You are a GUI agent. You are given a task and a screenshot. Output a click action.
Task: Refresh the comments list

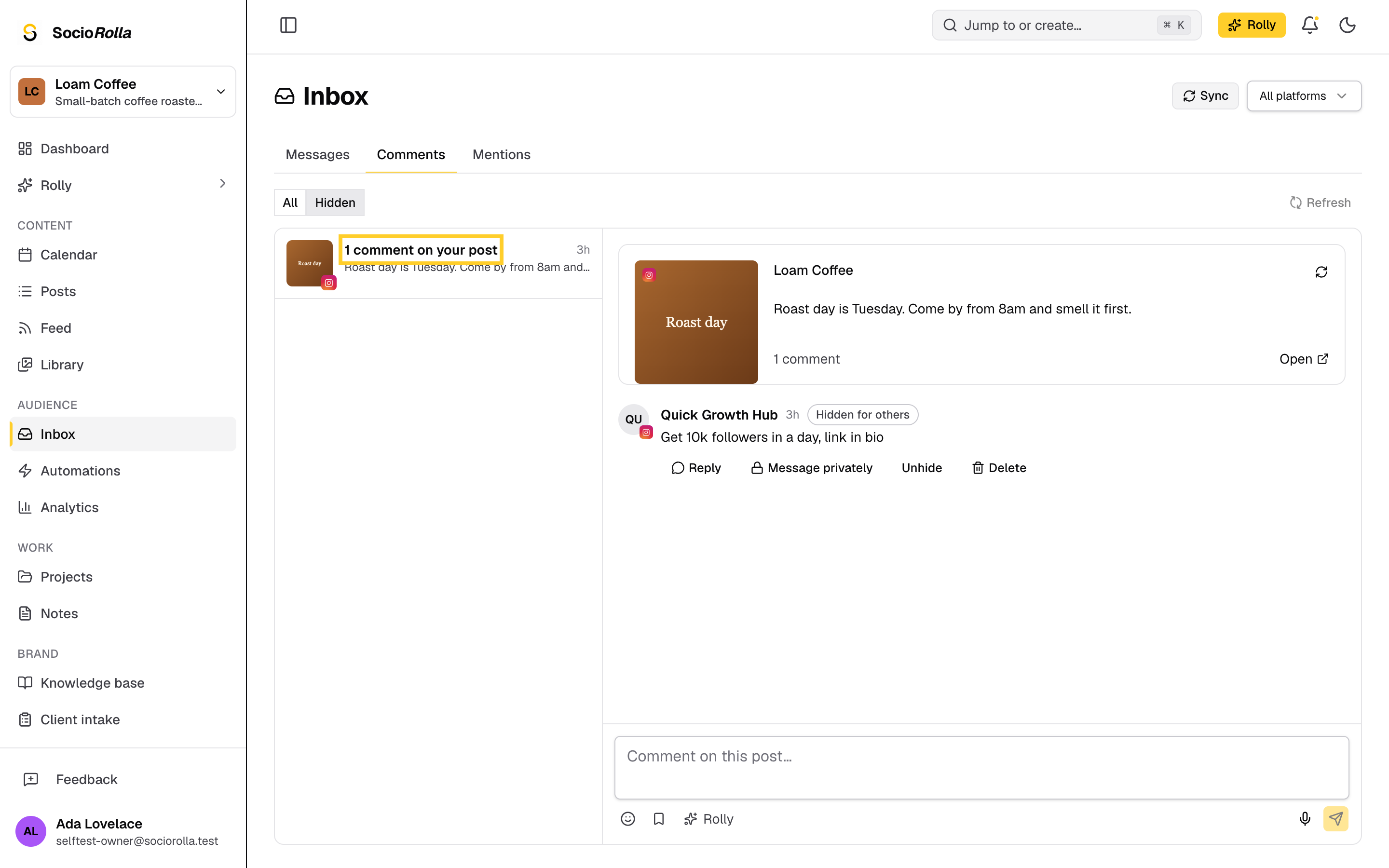tap(1320, 203)
